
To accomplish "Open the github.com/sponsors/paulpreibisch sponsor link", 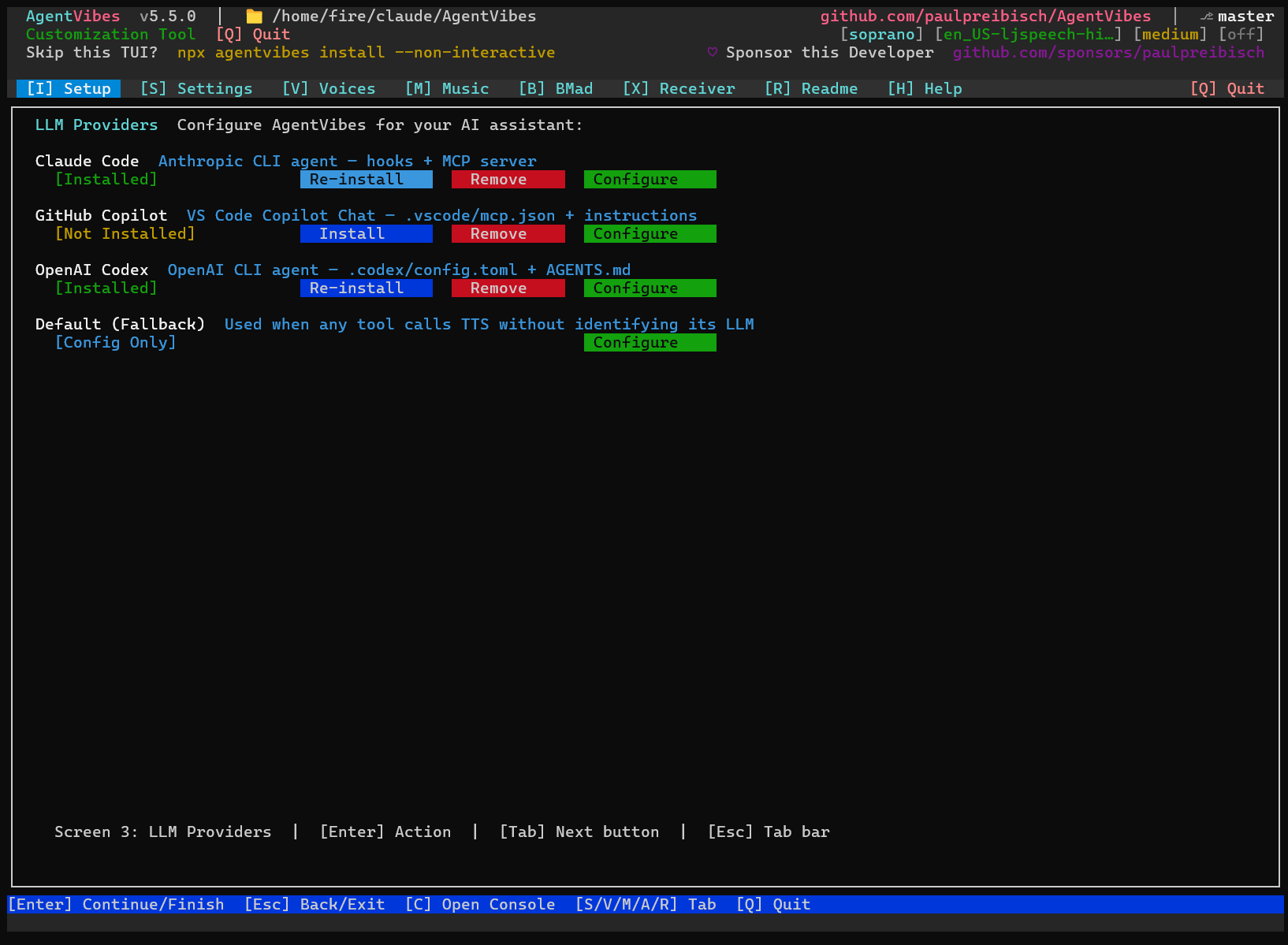I will point(1108,53).
